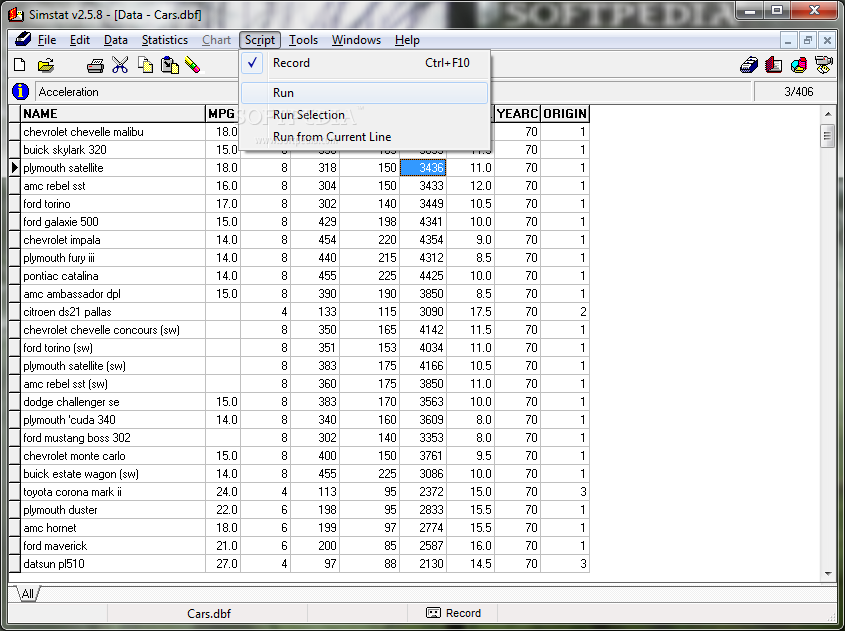845x631 pixels.
Task: Open the colorful chart window icon
Action: tap(799, 65)
